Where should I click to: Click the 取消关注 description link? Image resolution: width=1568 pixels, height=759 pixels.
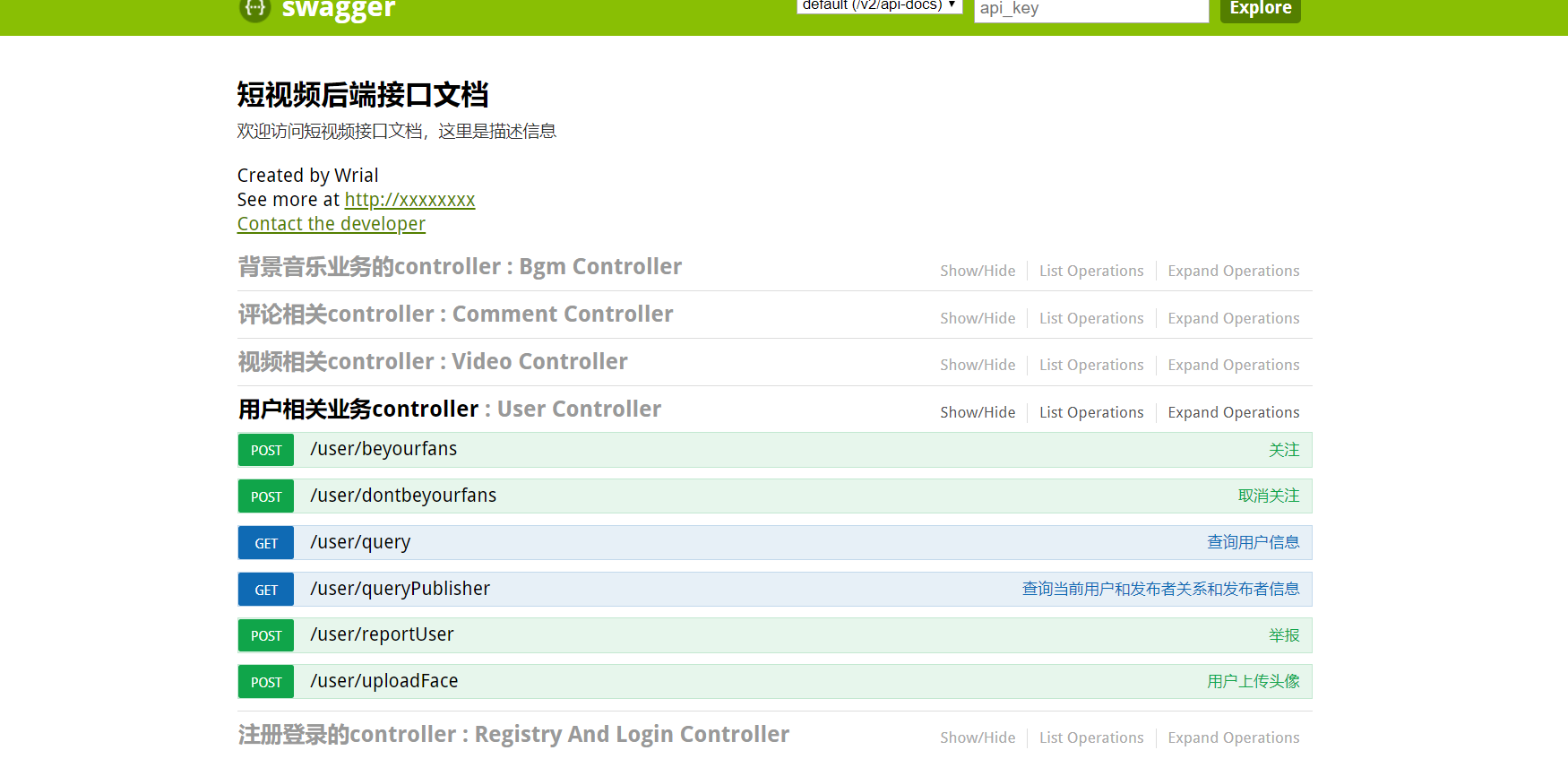(1269, 496)
